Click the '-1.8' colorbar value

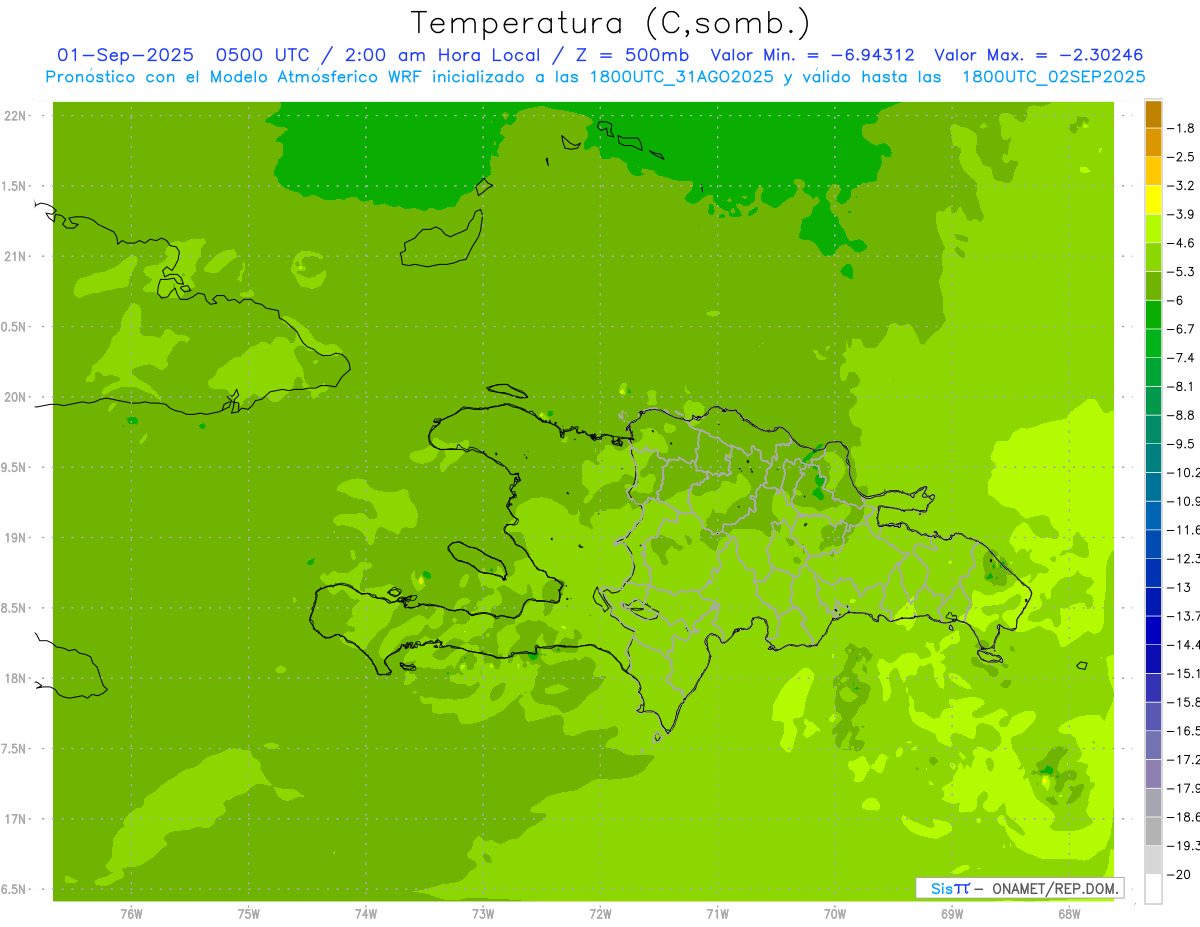pyautogui.click(x=1181, y=129)
